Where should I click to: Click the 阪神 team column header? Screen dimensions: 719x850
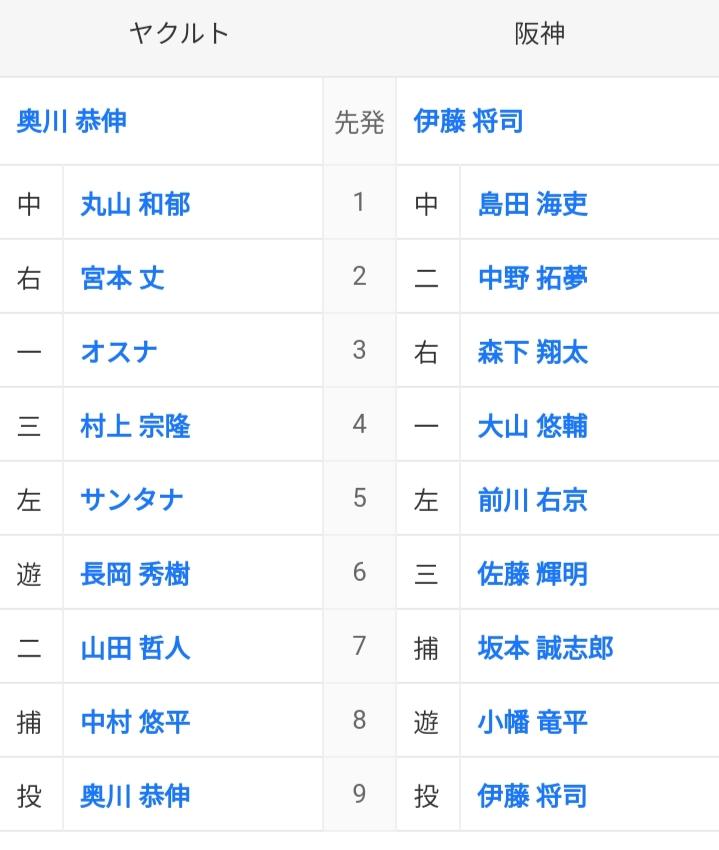click(x=540, y=34)
